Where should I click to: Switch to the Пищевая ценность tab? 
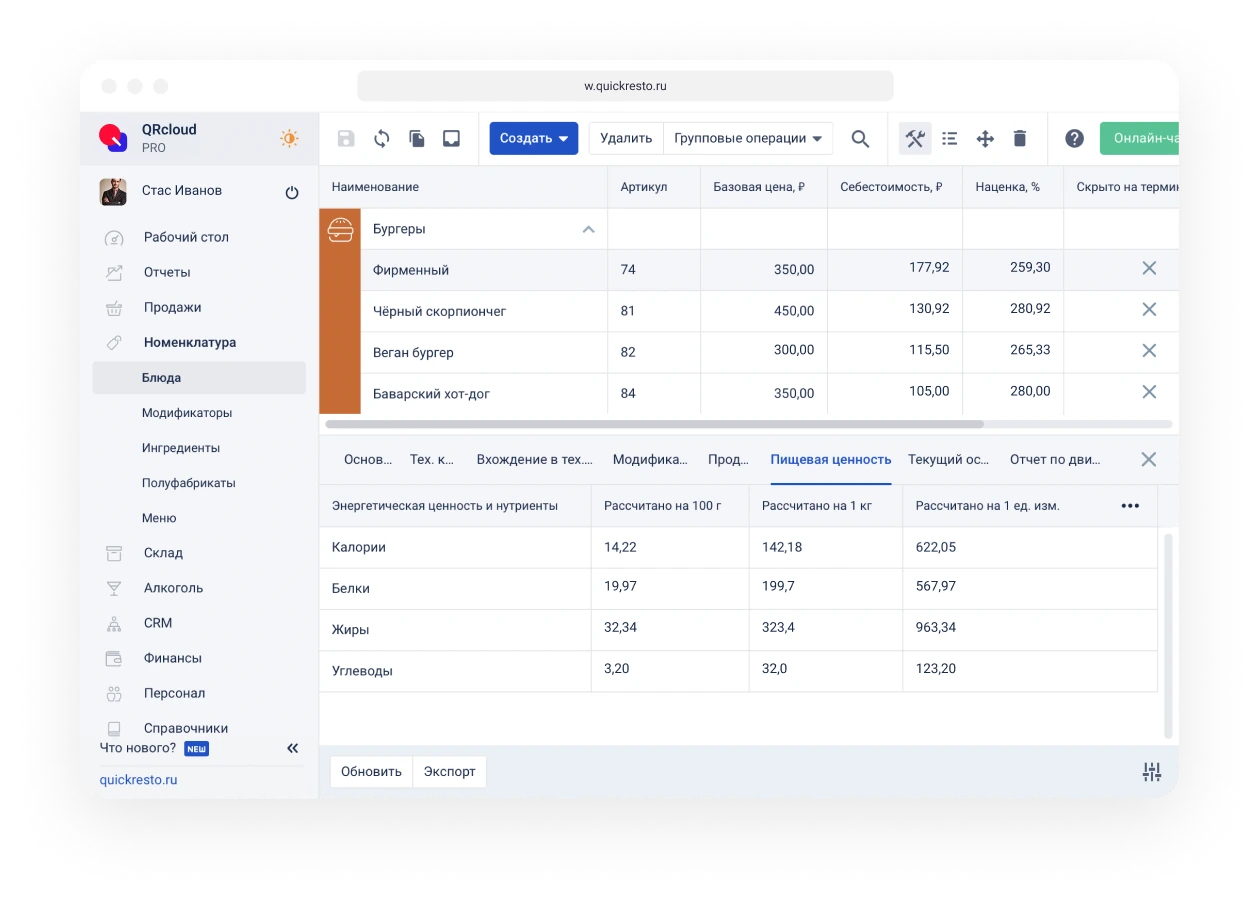pyautogui.click(x=830, y=460)
